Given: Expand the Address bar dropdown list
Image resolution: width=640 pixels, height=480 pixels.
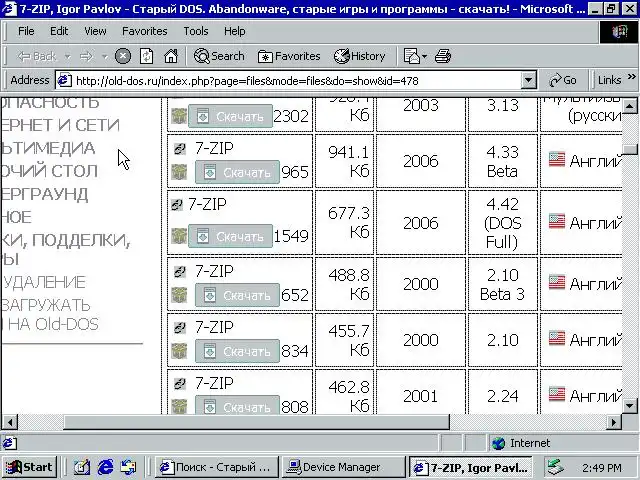Looking at the screenshot, I should coord(528,80).
